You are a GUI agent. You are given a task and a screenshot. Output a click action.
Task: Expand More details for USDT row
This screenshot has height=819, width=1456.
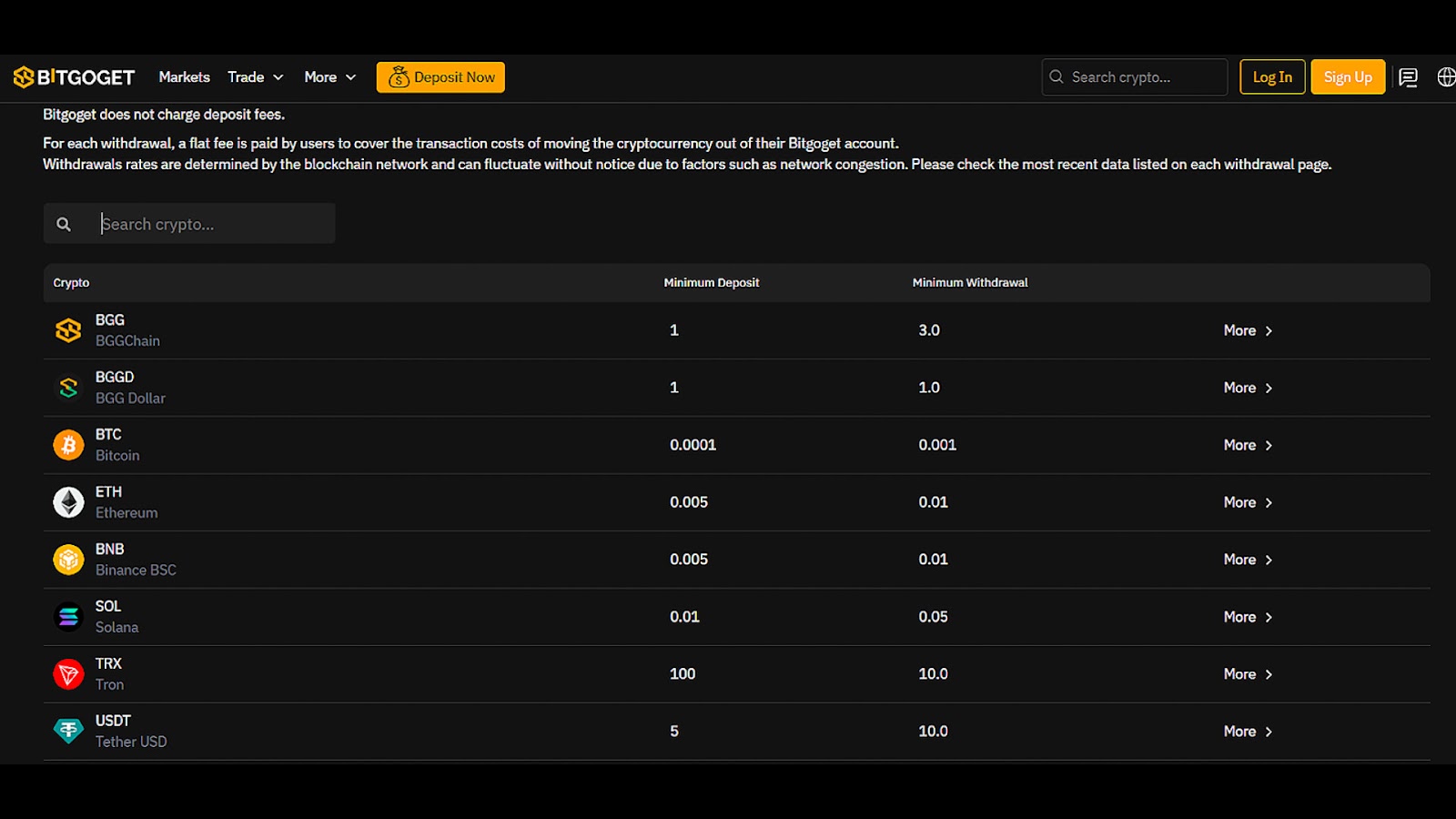coord(1248,732)
